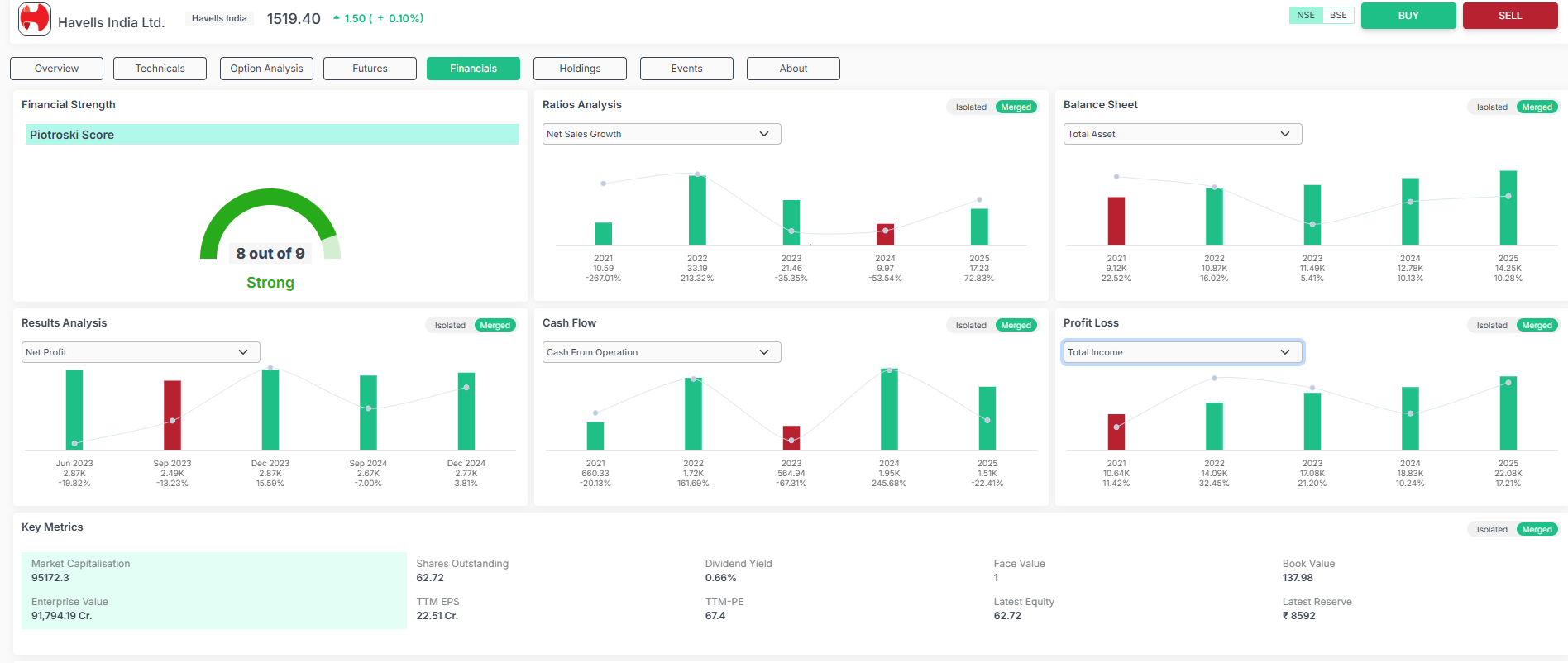Click the red 2024 Net Sales Growth bar

point(885,234)
